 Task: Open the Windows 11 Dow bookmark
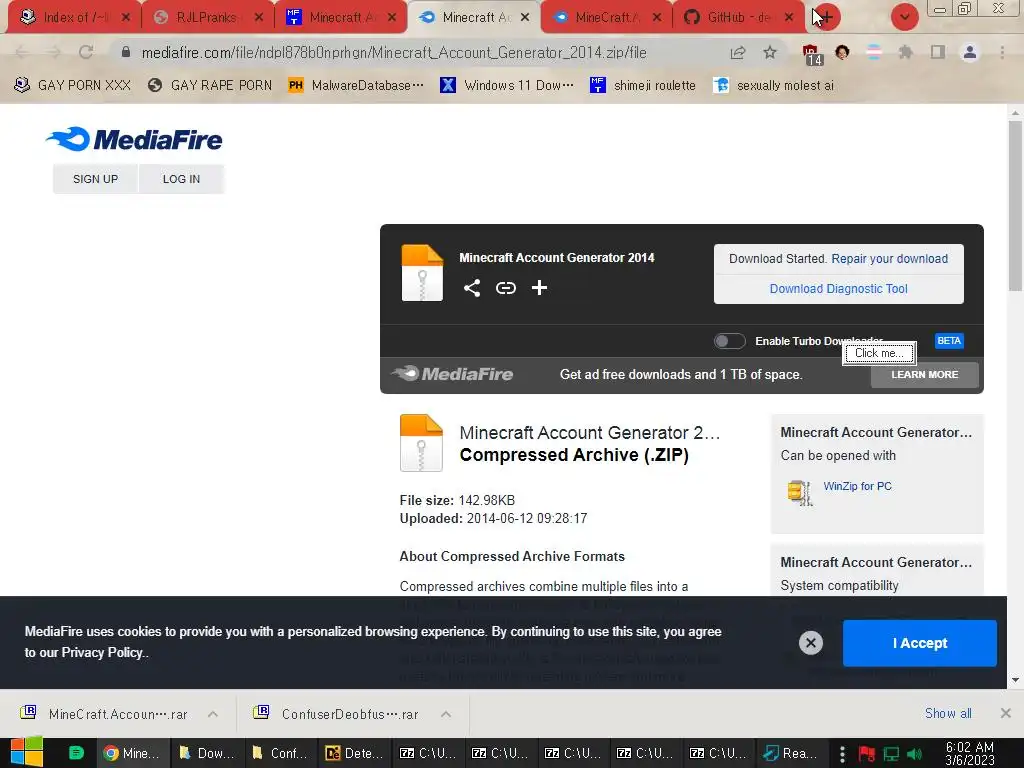[x=507, y=85]
